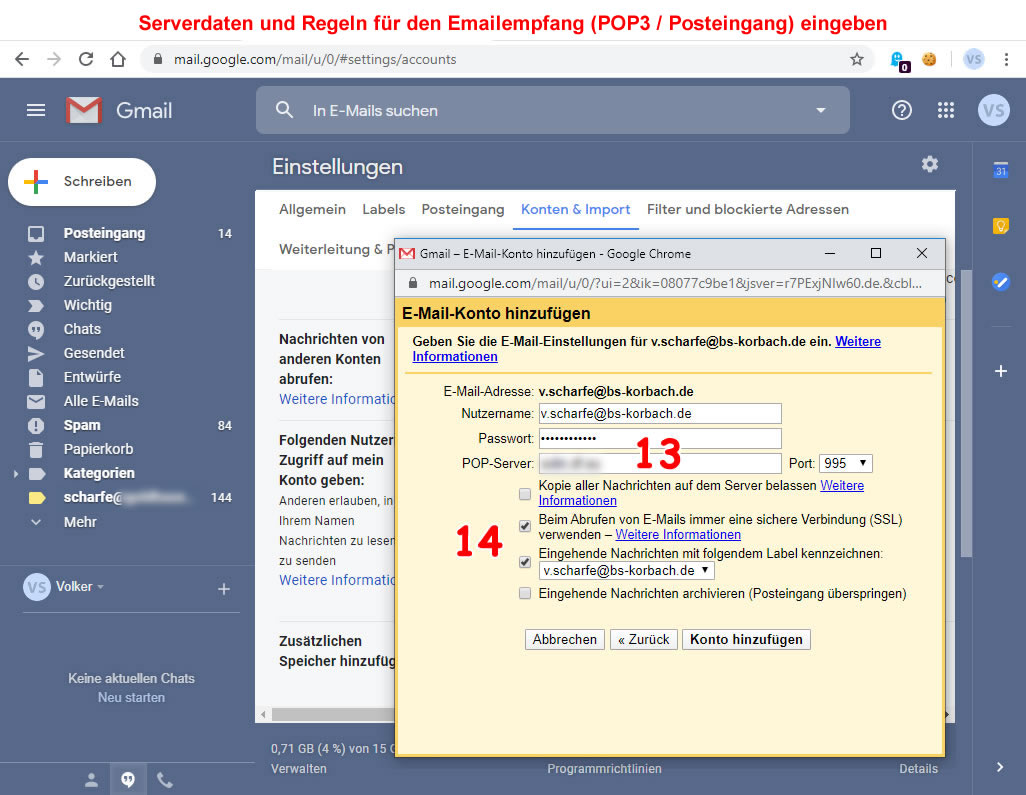1026x795 pixels.
Task: Open the Chrome profile avatar in toolbar
Action: coord(974,60)
